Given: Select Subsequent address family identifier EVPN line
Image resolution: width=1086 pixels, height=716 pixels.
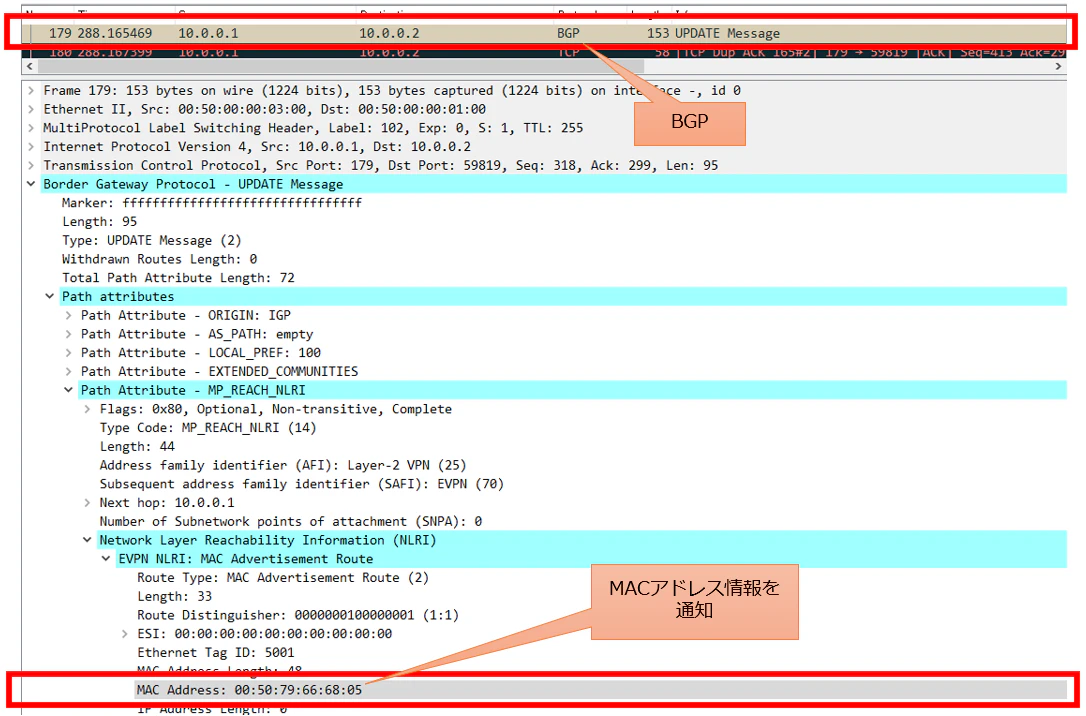Looking at the screenshot, I should coord(301,484).
